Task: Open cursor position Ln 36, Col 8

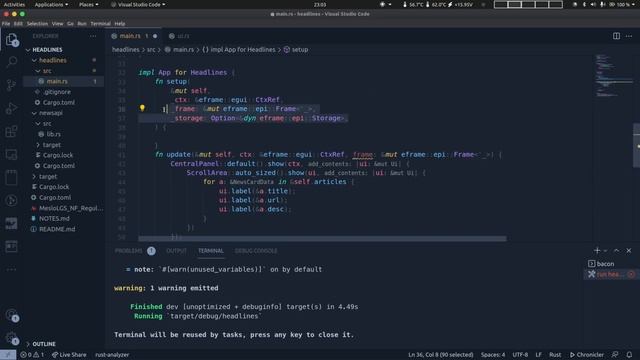Action: pos(440,355)
